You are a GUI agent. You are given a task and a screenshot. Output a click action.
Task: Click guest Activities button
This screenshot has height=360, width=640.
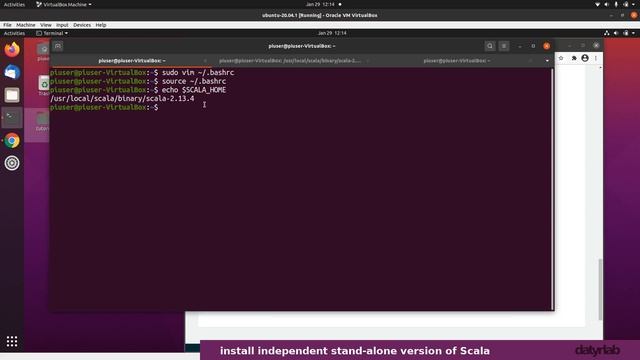14,33
